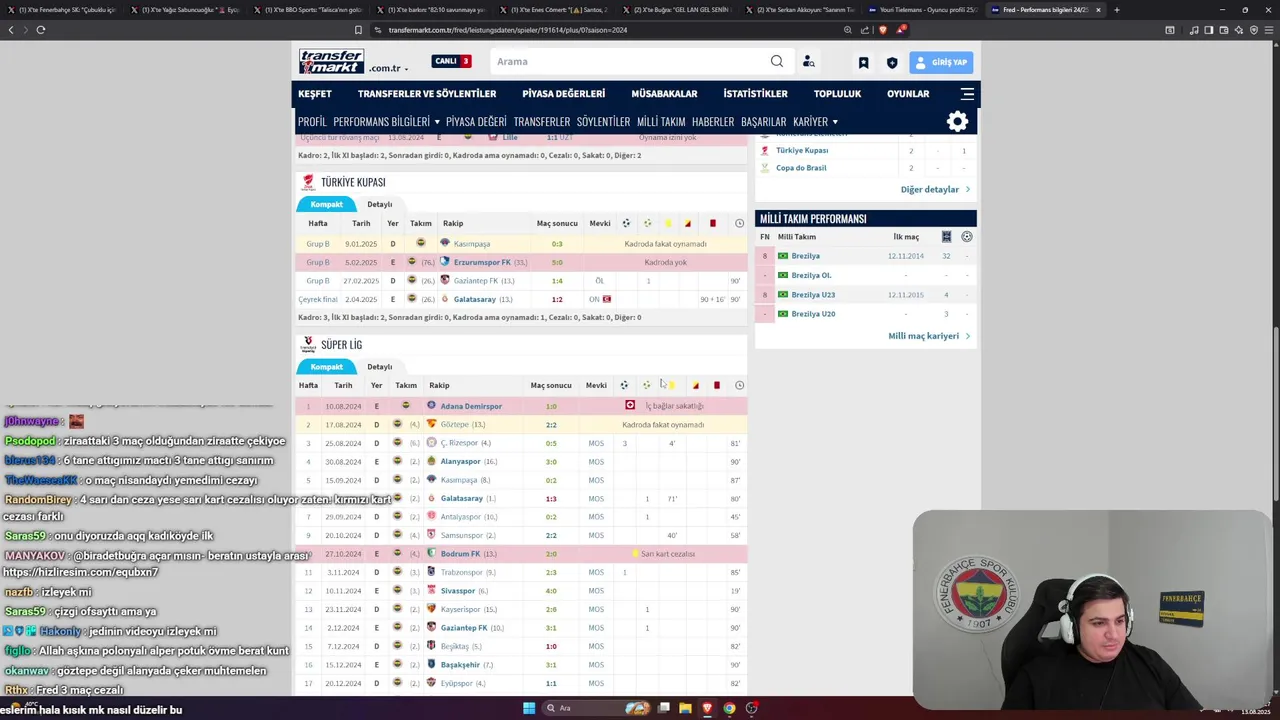Viewport: 1280px width, 720px height.
Task: Click the shield icon in header
Action: pyautogui.click(x=892, y=62)
